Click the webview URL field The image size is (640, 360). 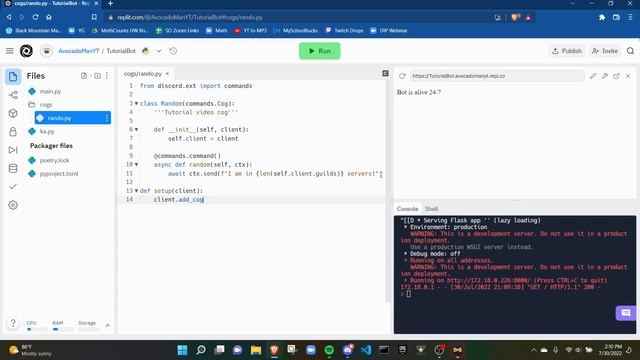(497, 76)
